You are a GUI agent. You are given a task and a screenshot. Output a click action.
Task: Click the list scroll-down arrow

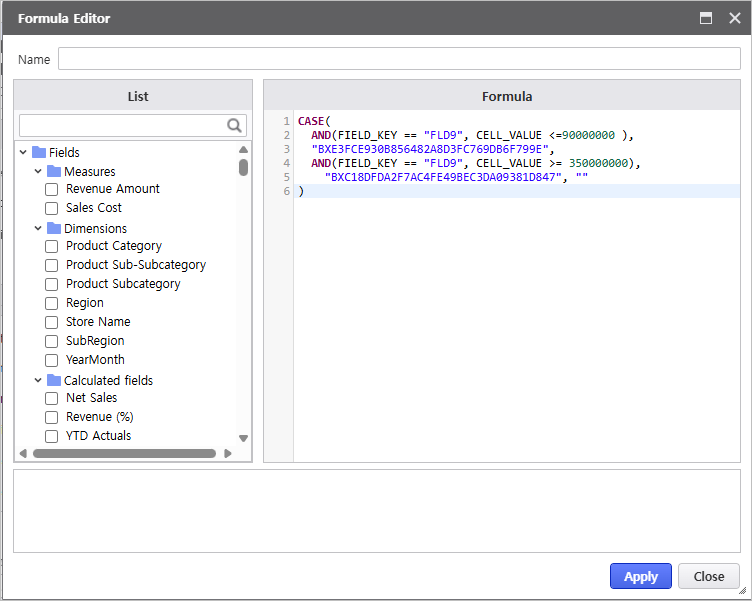[x=243, y=438]
